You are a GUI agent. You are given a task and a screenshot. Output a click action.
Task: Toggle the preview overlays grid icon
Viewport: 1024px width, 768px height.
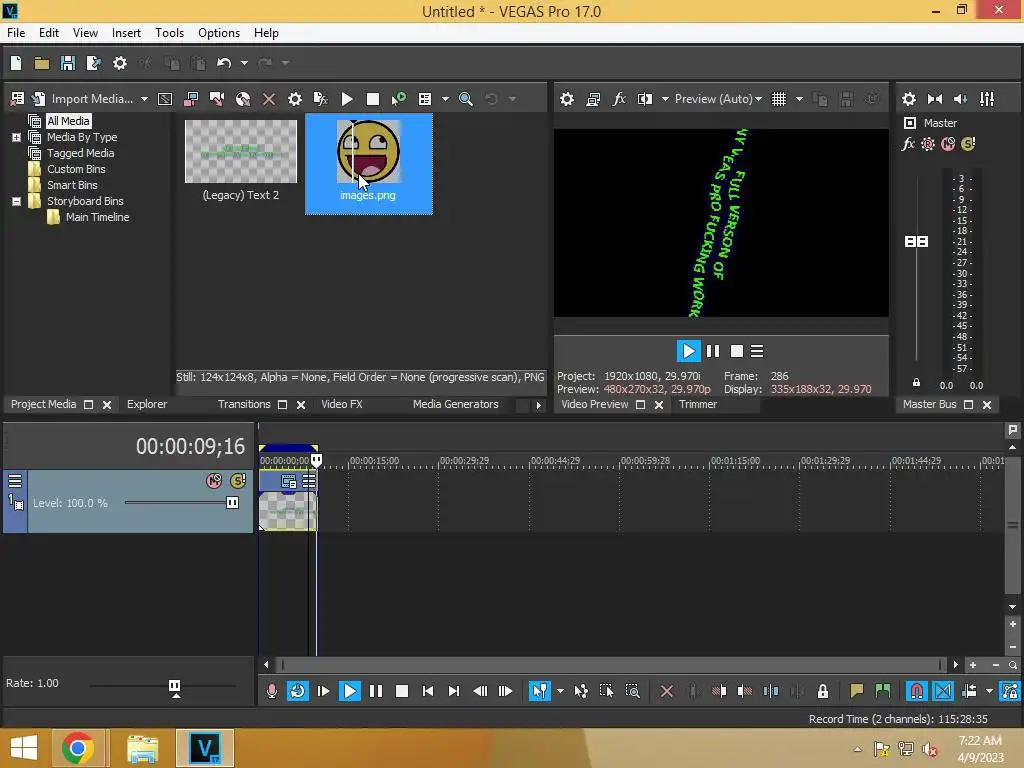[779, 99]
